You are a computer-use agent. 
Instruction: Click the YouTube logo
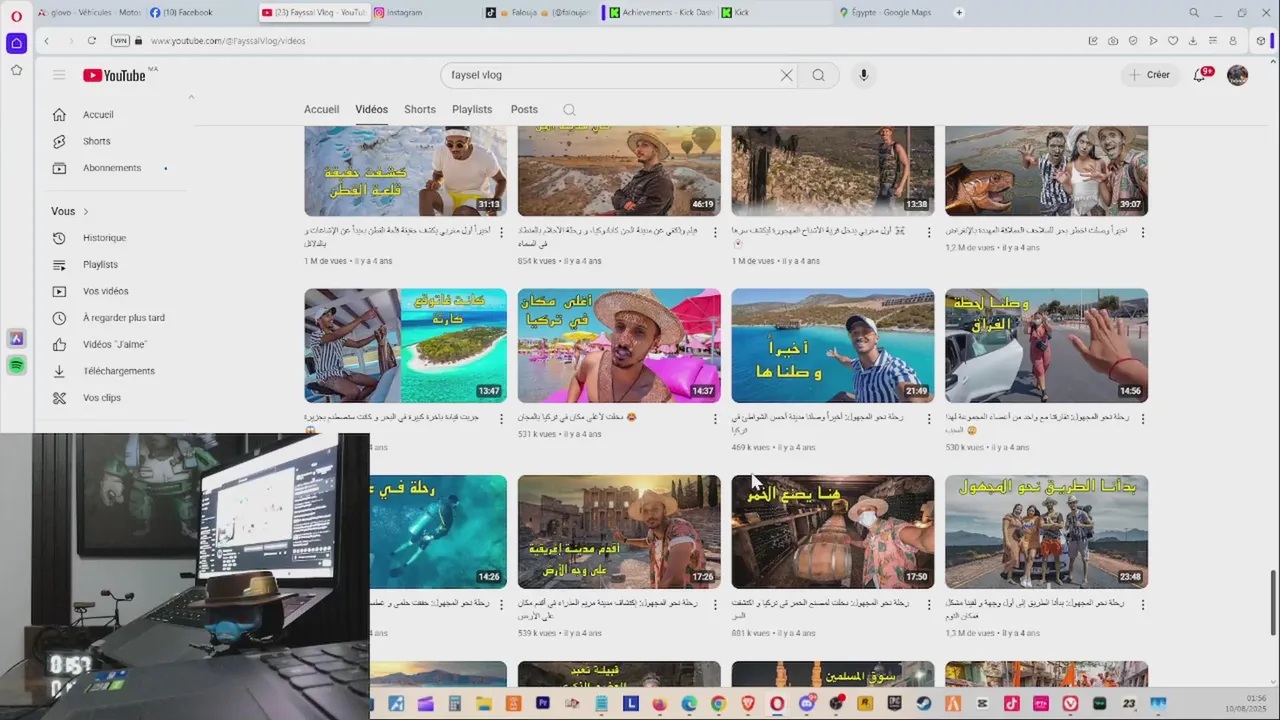115,75
